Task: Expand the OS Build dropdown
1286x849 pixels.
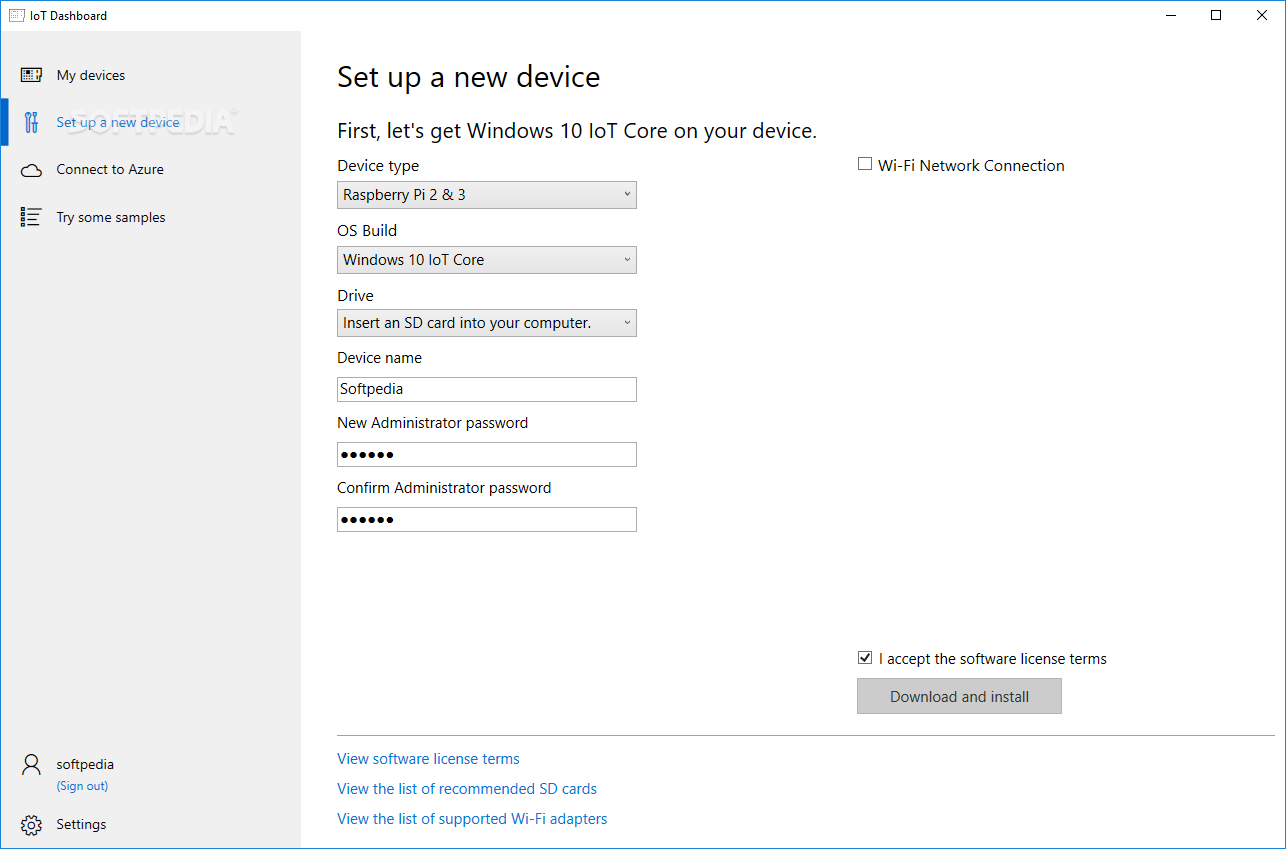Action: pos(487,260)
